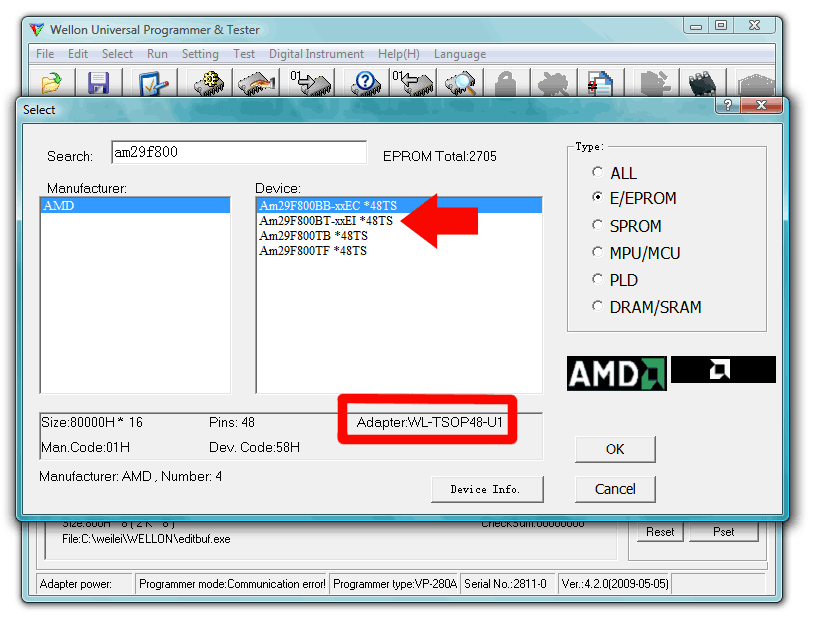
Task: Click the program chip right-arrow icon
Action: coord(311,82)
